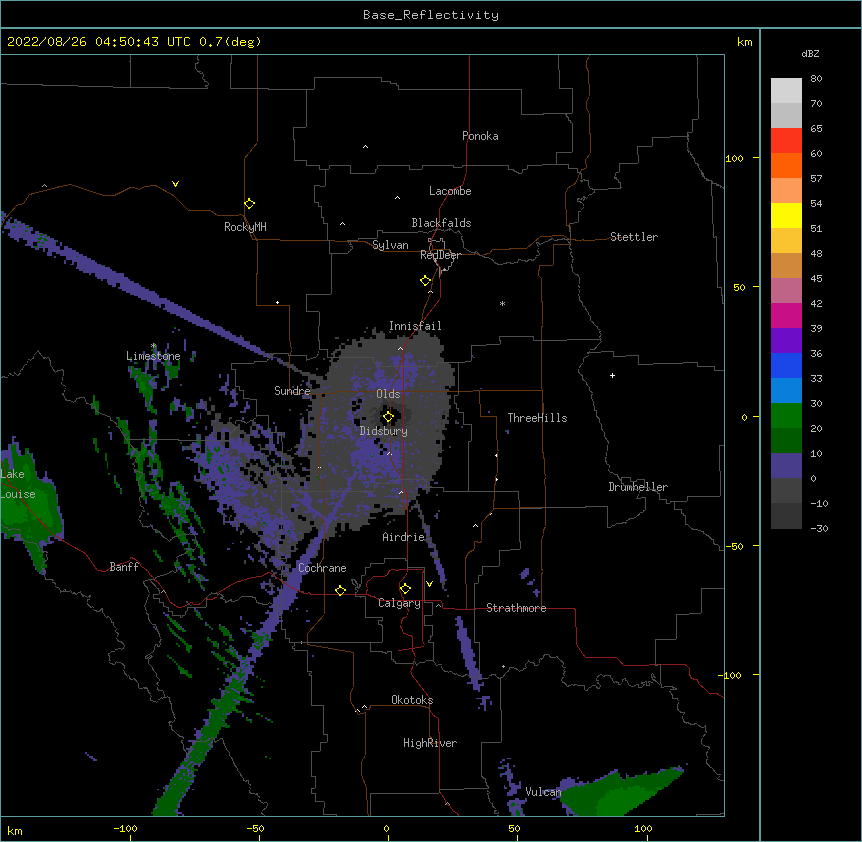Click the Lacombe city label

pos(450,191)
